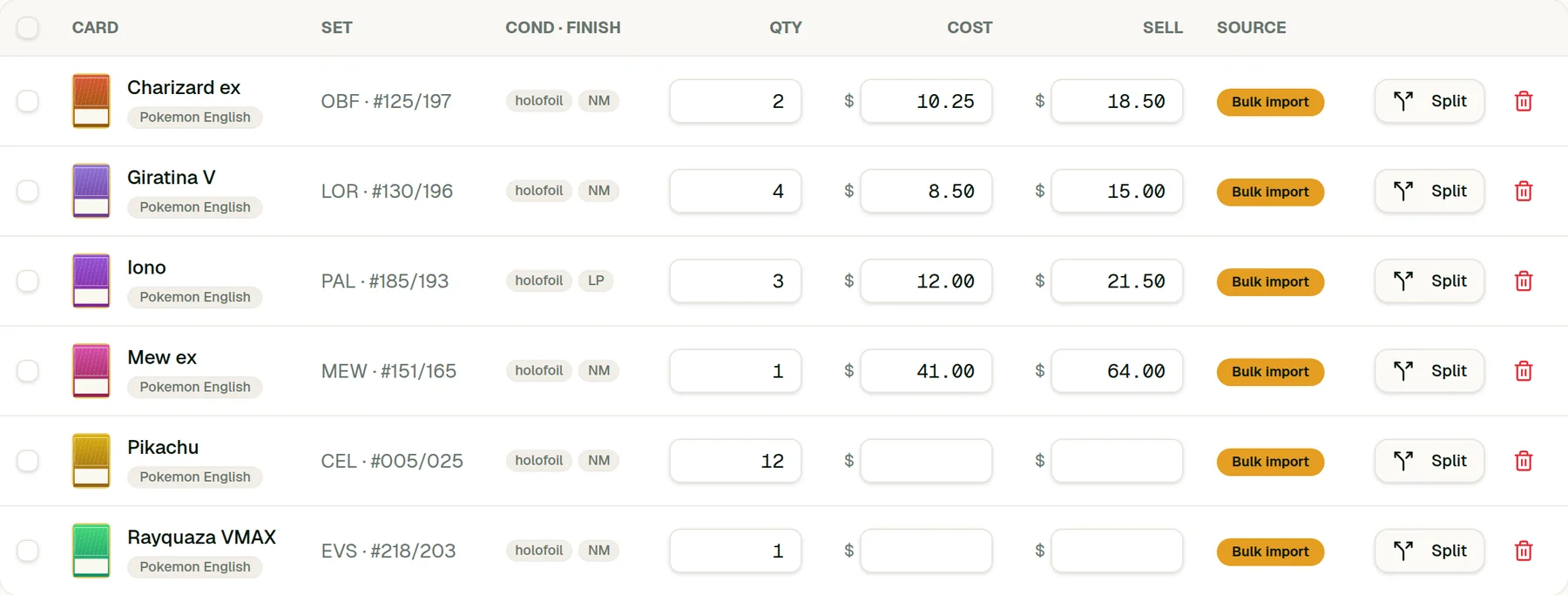The image size is (1568, 595).
Task: Select the Giratina V row checkbox
Action: 28,191
